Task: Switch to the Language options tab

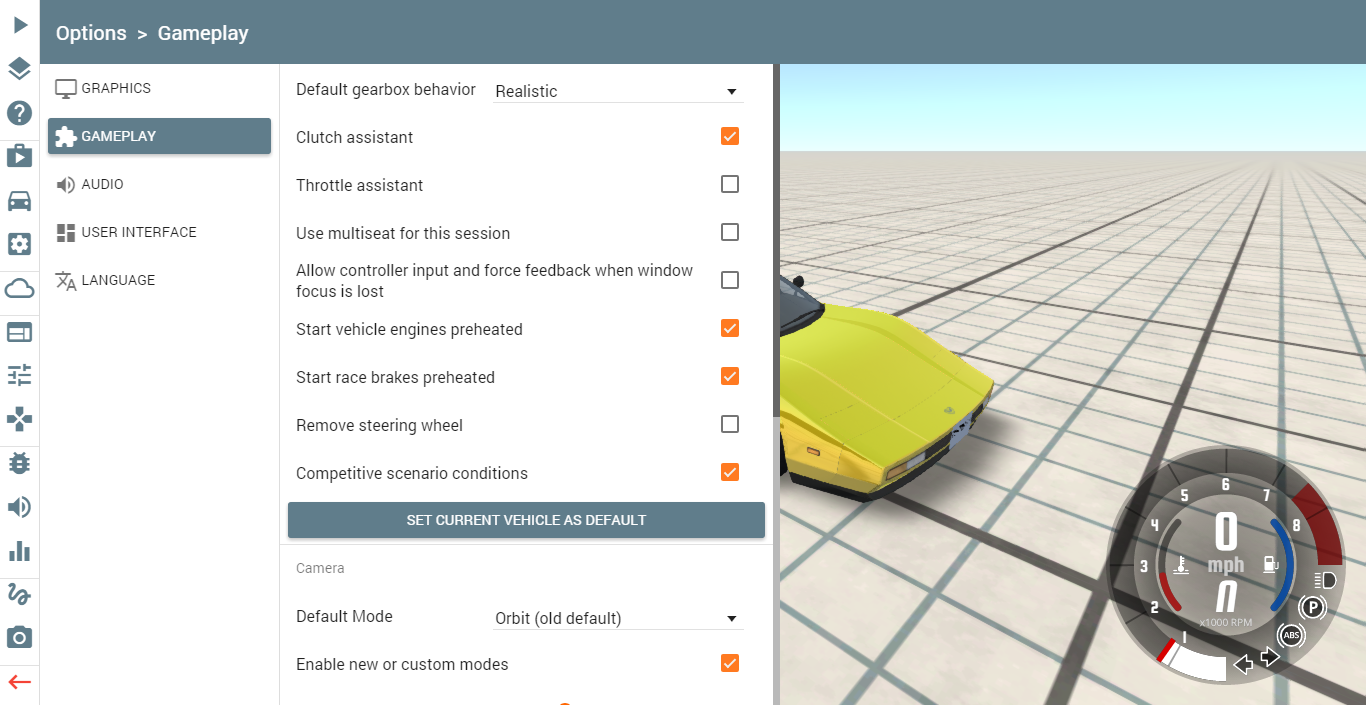Action: click(x=159, y=280)
